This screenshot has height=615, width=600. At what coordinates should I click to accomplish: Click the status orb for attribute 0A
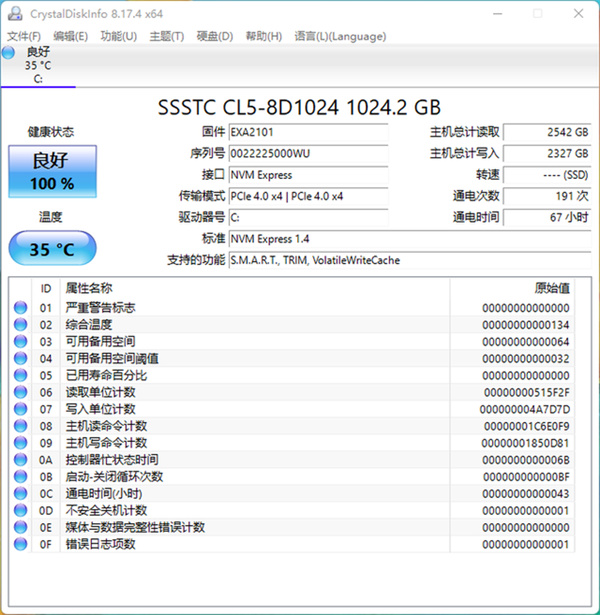click(x=20, y=460)
